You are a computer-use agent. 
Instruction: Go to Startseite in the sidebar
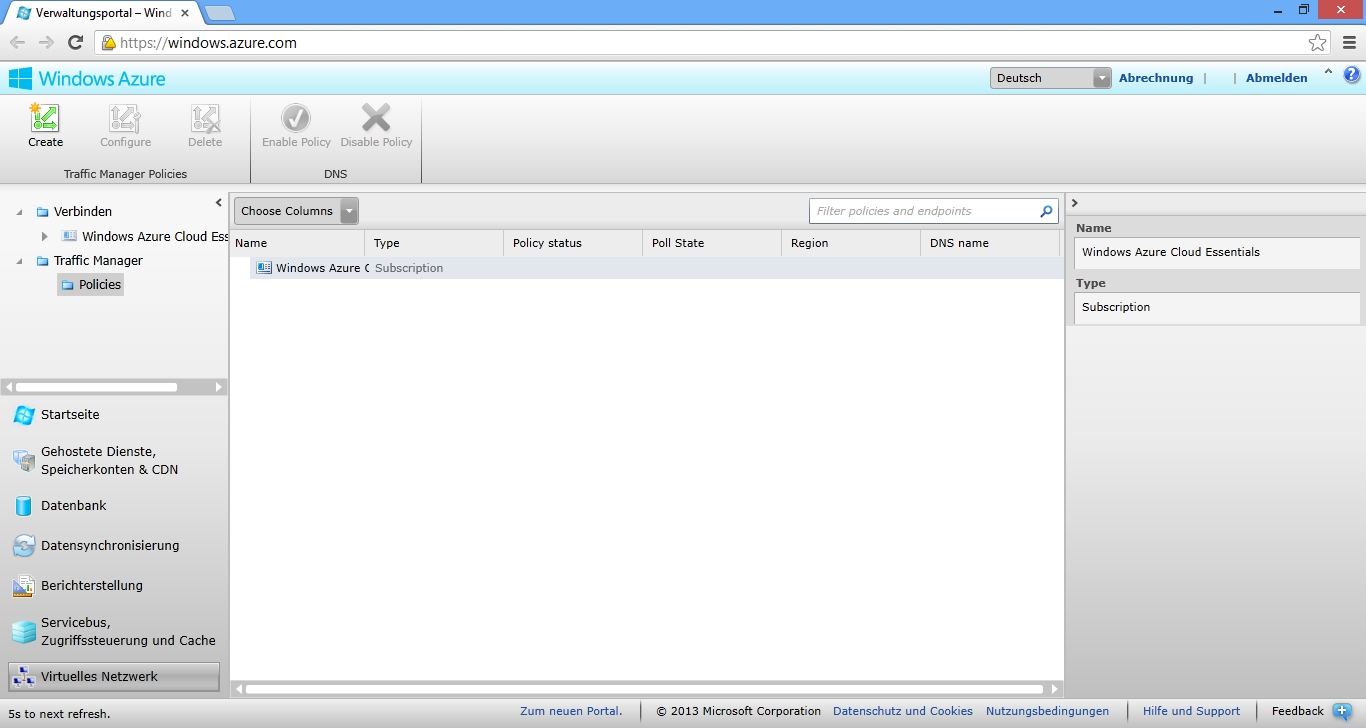[70, 415]
